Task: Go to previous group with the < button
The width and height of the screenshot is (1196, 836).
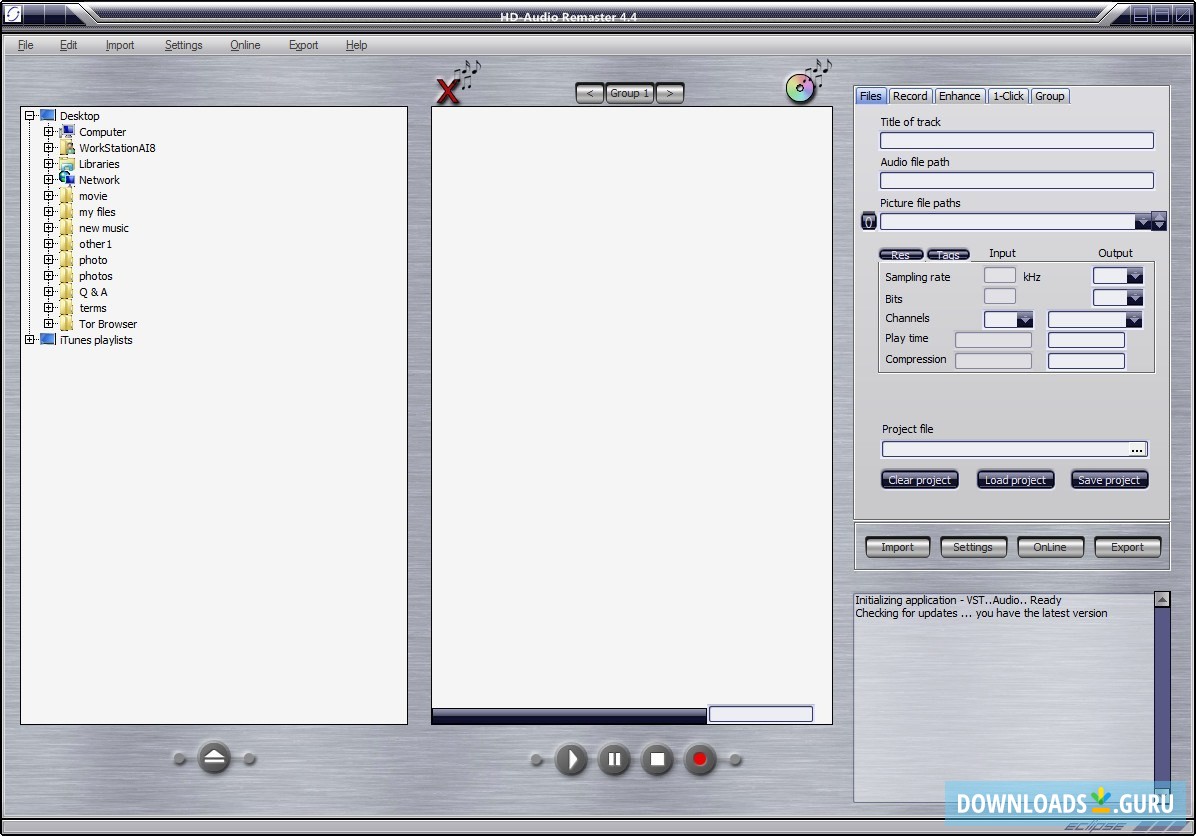Action: point(590,93)
